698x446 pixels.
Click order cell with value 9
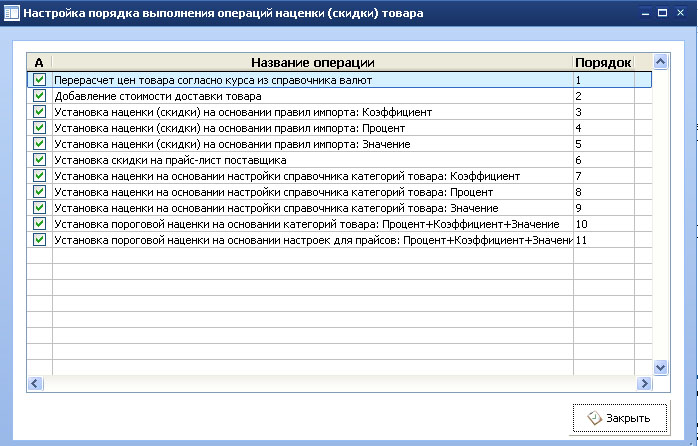point(604,208)
